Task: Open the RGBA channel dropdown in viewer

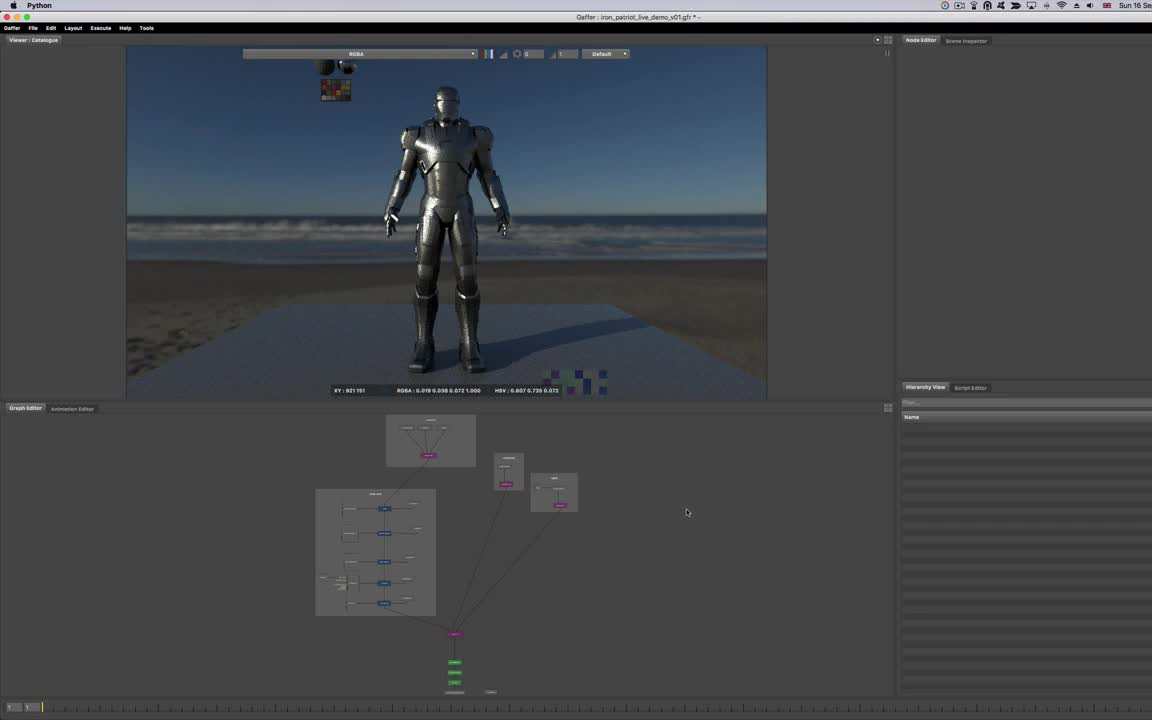Action: 360,54
